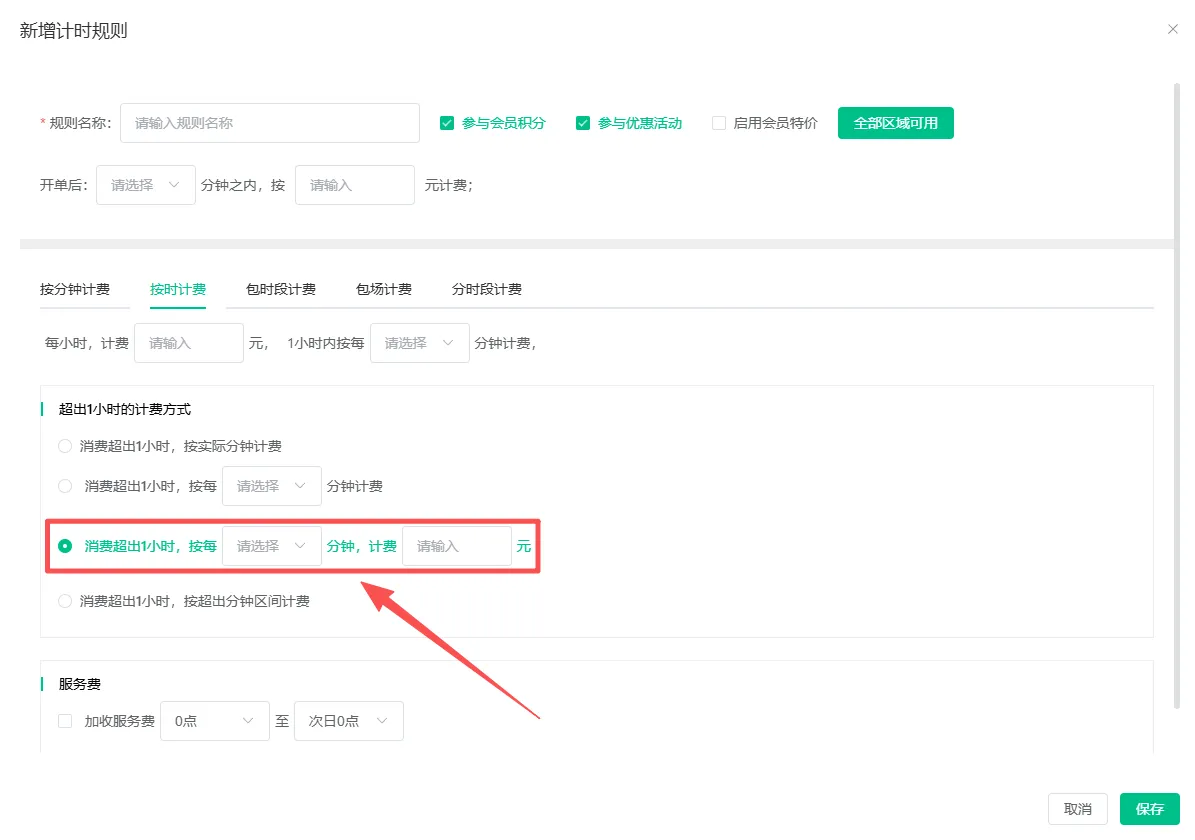
Task: Enable the 启用会员特价 checkbox
Action: pos(719,123)
